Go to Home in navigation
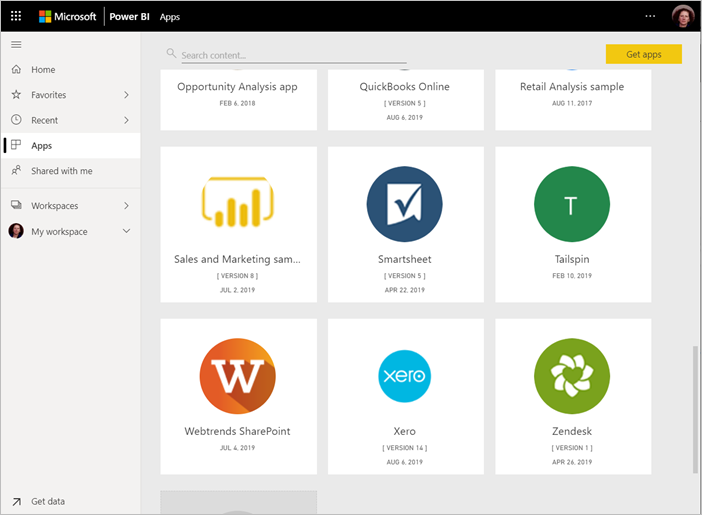702x515 pixels. point(71,69)
